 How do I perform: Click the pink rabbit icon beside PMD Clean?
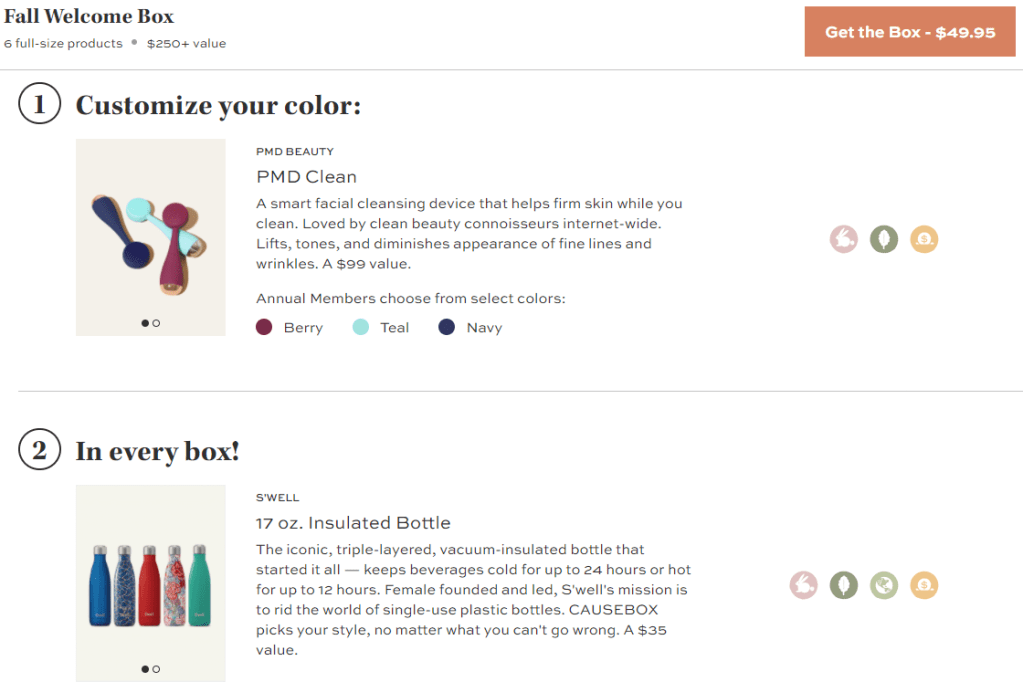844,240
